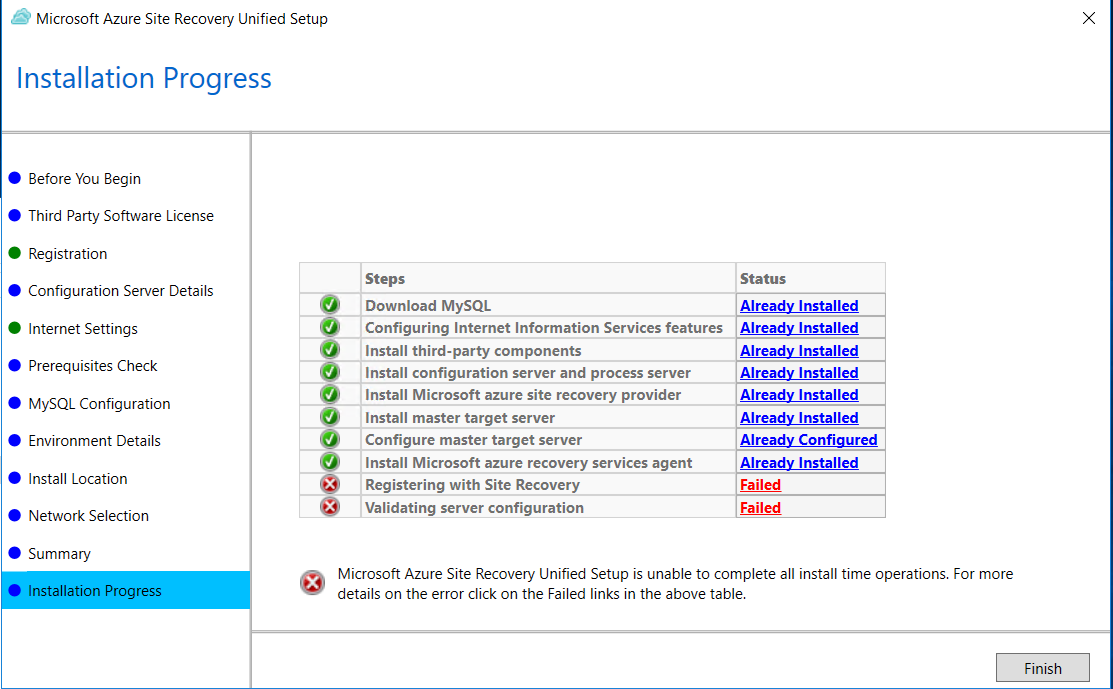Select the Install Location step
The width and height of the screenshot is (1113, 689).
coord(77,479)
